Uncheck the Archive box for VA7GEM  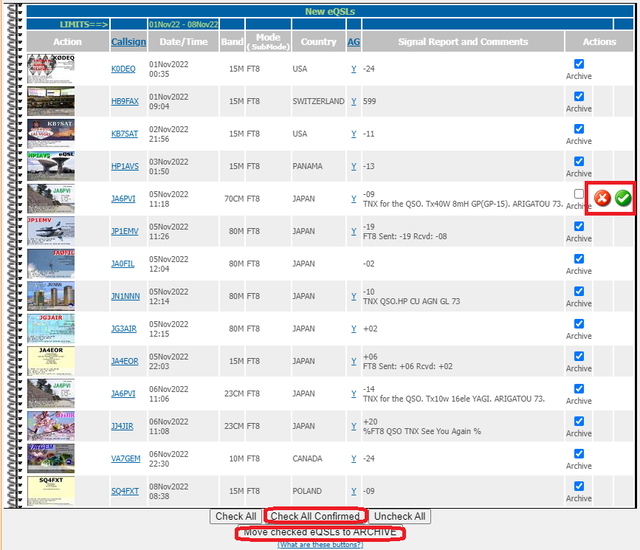point(579,453)
